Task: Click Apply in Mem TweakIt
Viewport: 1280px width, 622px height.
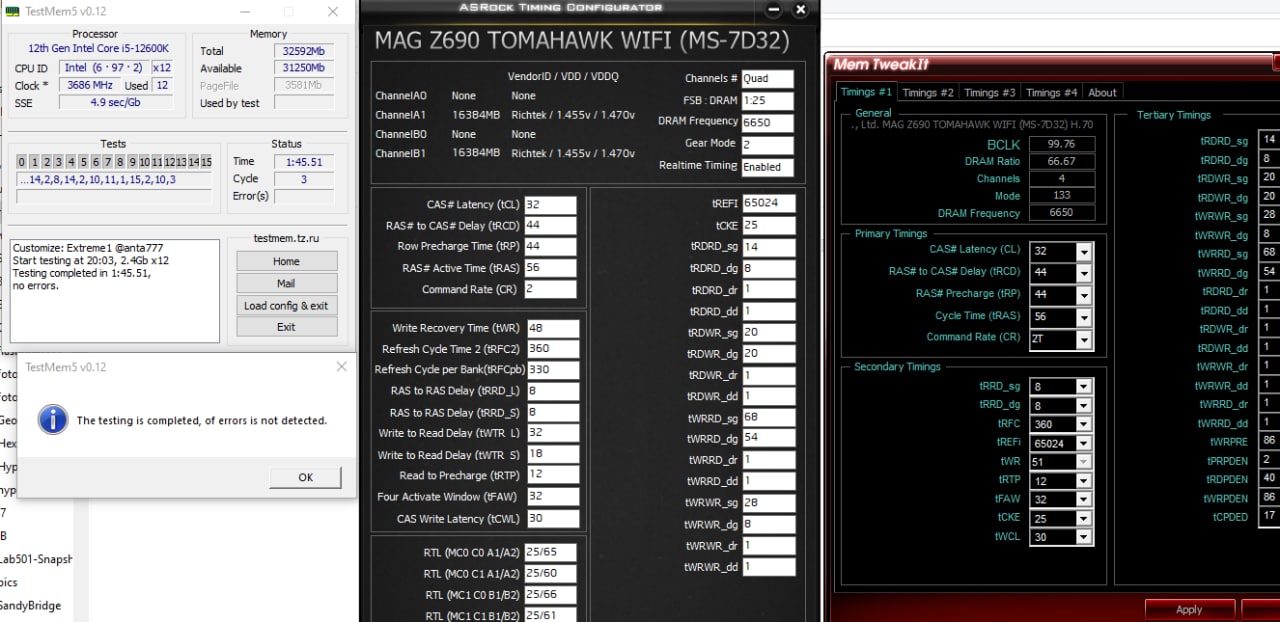Action: coord(1189,609)
